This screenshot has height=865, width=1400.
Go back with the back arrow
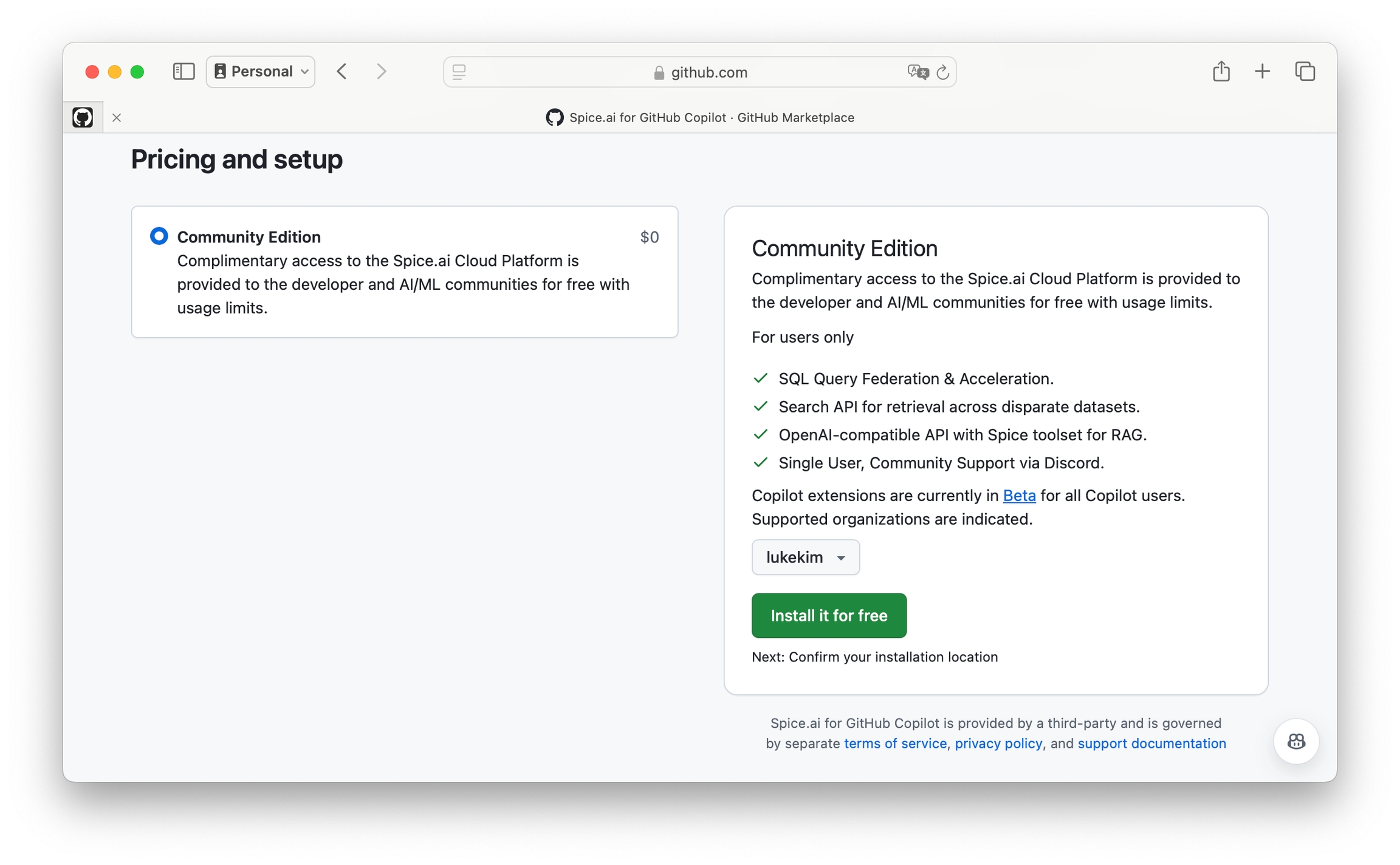coord(342,72)
